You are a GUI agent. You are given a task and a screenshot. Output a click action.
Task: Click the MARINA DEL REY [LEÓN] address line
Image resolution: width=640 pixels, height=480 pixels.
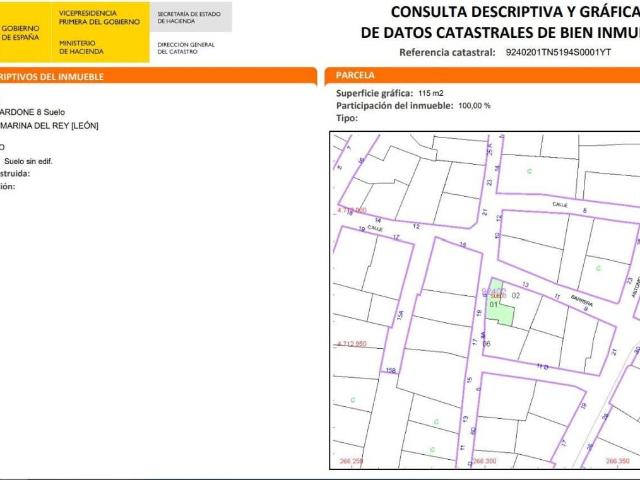coord(50,125)
